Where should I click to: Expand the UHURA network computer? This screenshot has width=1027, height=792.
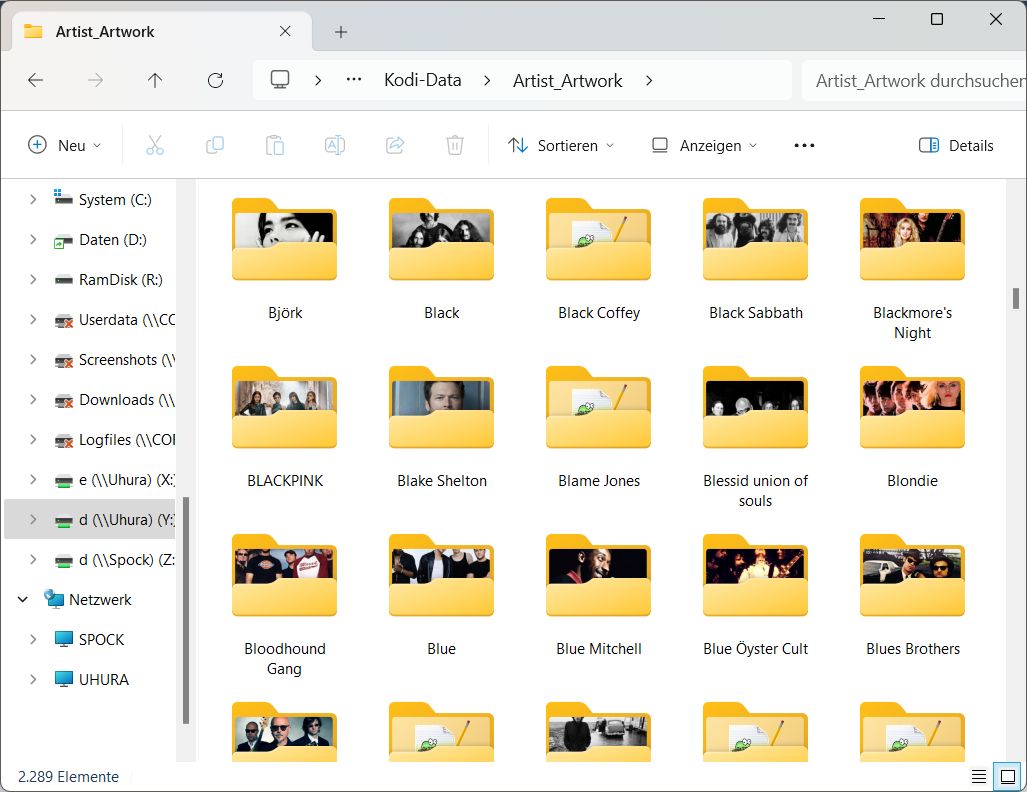[33, 679]
